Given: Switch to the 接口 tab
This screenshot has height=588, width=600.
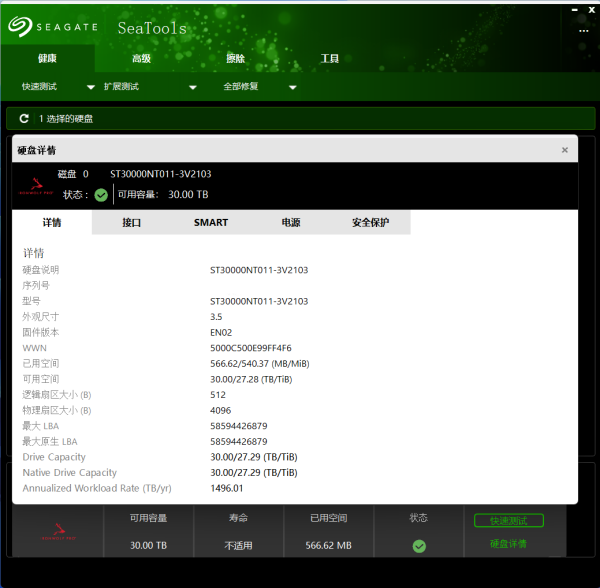Looking at the screenshot, I should (132, 223).
